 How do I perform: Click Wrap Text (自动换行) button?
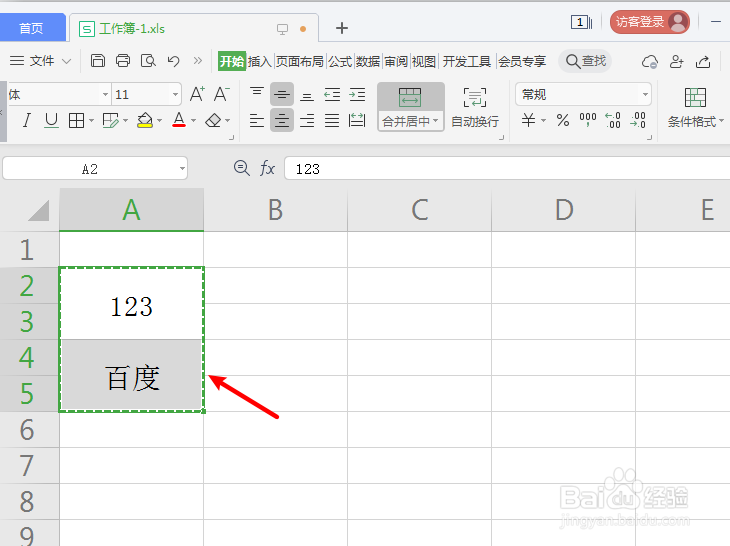475,108
